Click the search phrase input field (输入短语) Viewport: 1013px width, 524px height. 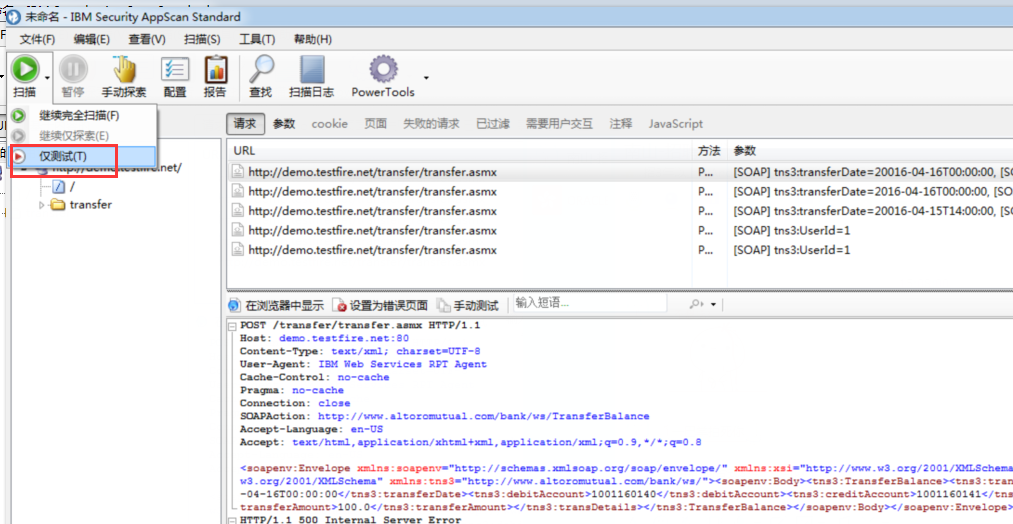coord(589,303)
